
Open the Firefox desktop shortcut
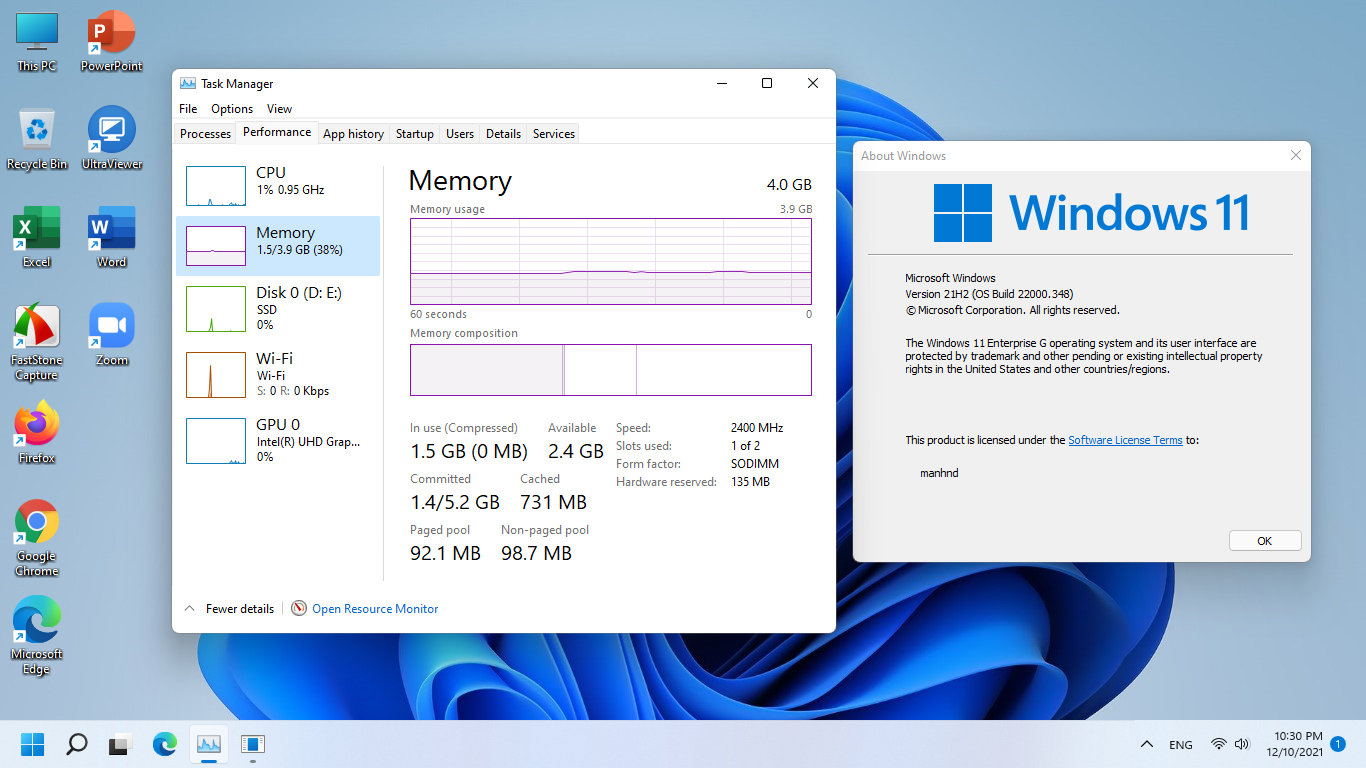pyautogui.click(x=37, y=432)
